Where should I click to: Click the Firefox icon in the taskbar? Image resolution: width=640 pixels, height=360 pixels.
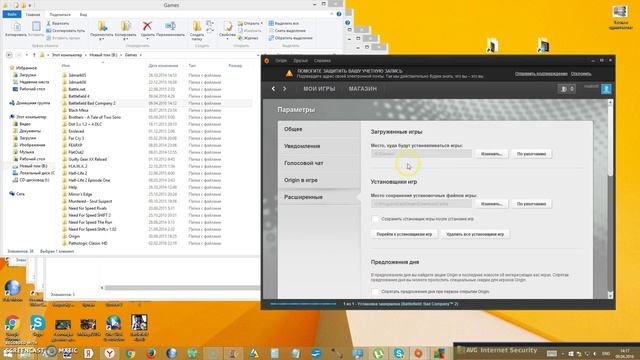click(151, 353)
